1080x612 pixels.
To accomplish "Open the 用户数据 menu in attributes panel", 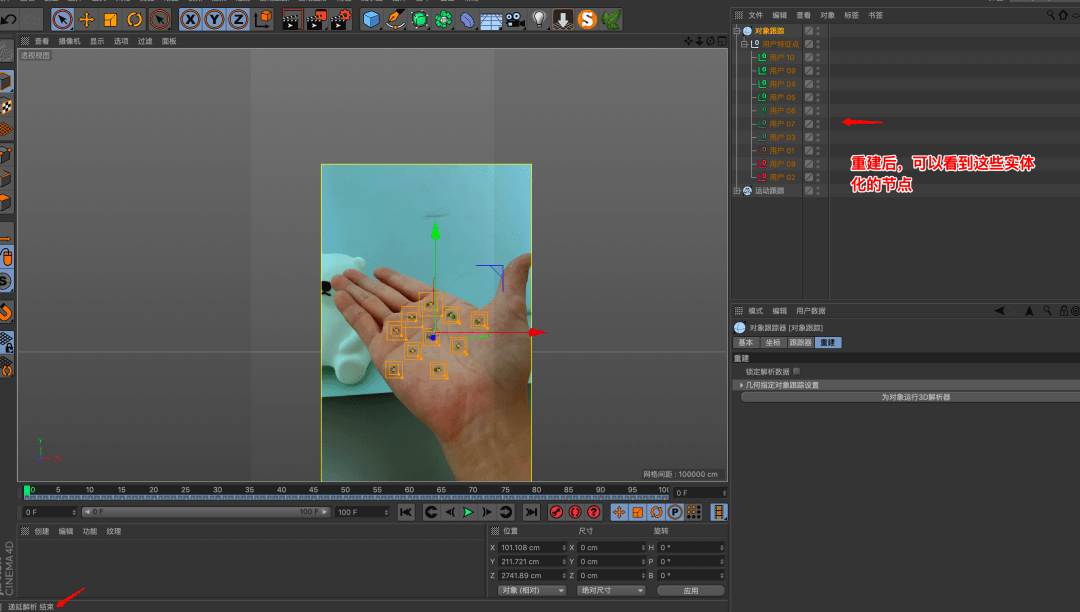I will point(811,311).
